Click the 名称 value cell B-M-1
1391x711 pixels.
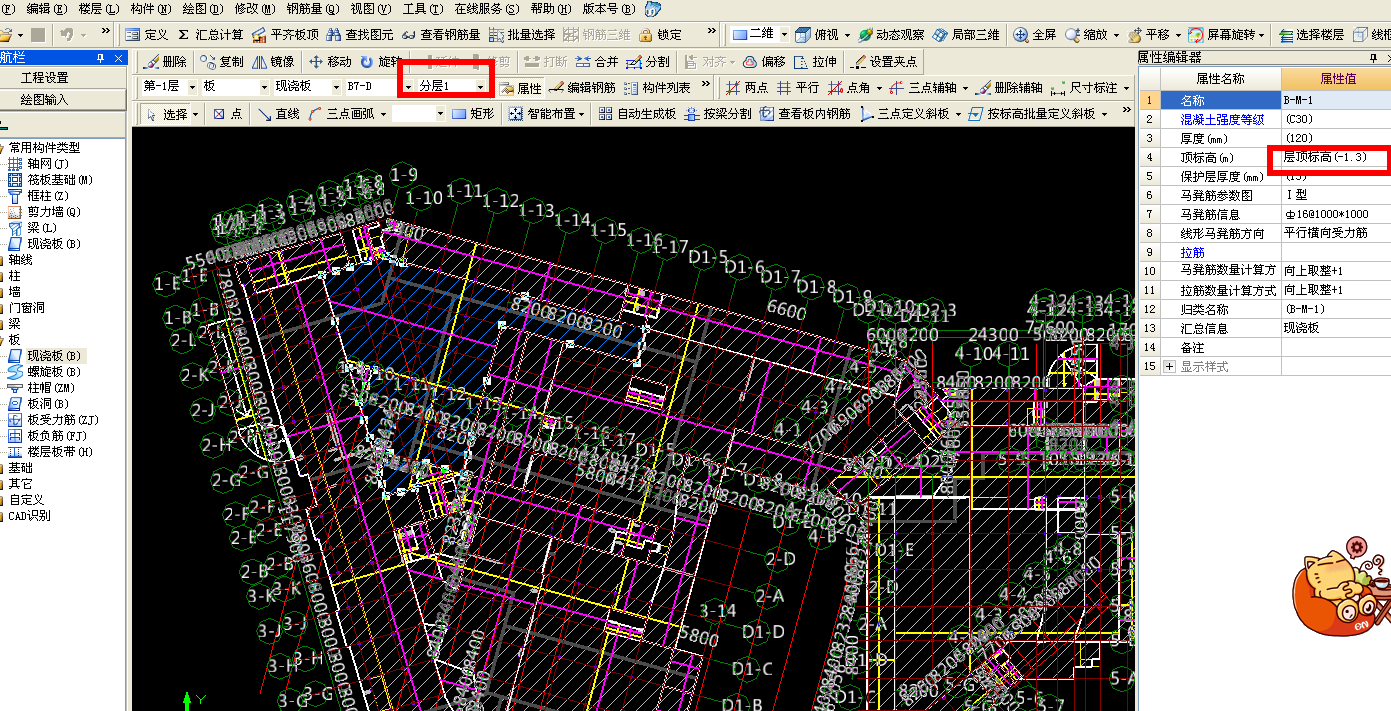click(x=1335, y=100)
